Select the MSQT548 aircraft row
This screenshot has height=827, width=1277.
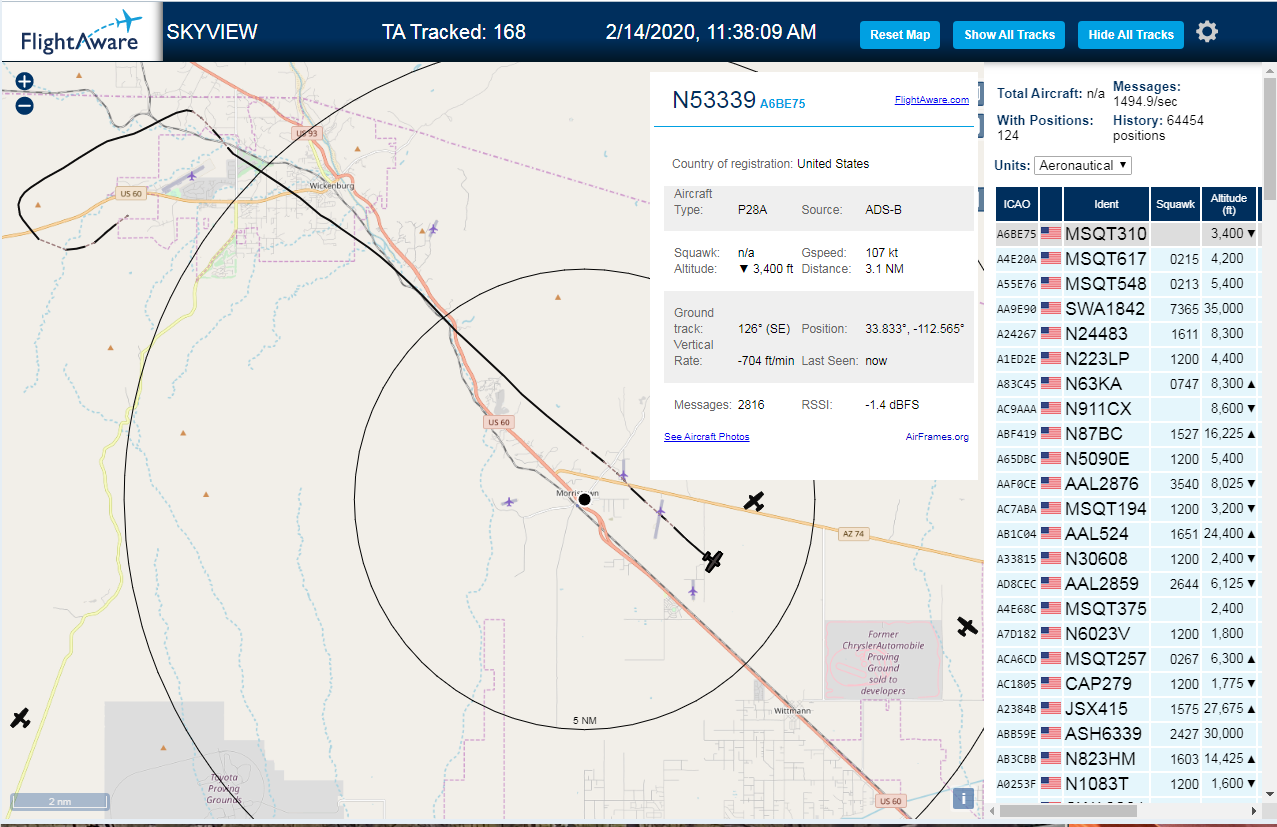click(1127, 284)
